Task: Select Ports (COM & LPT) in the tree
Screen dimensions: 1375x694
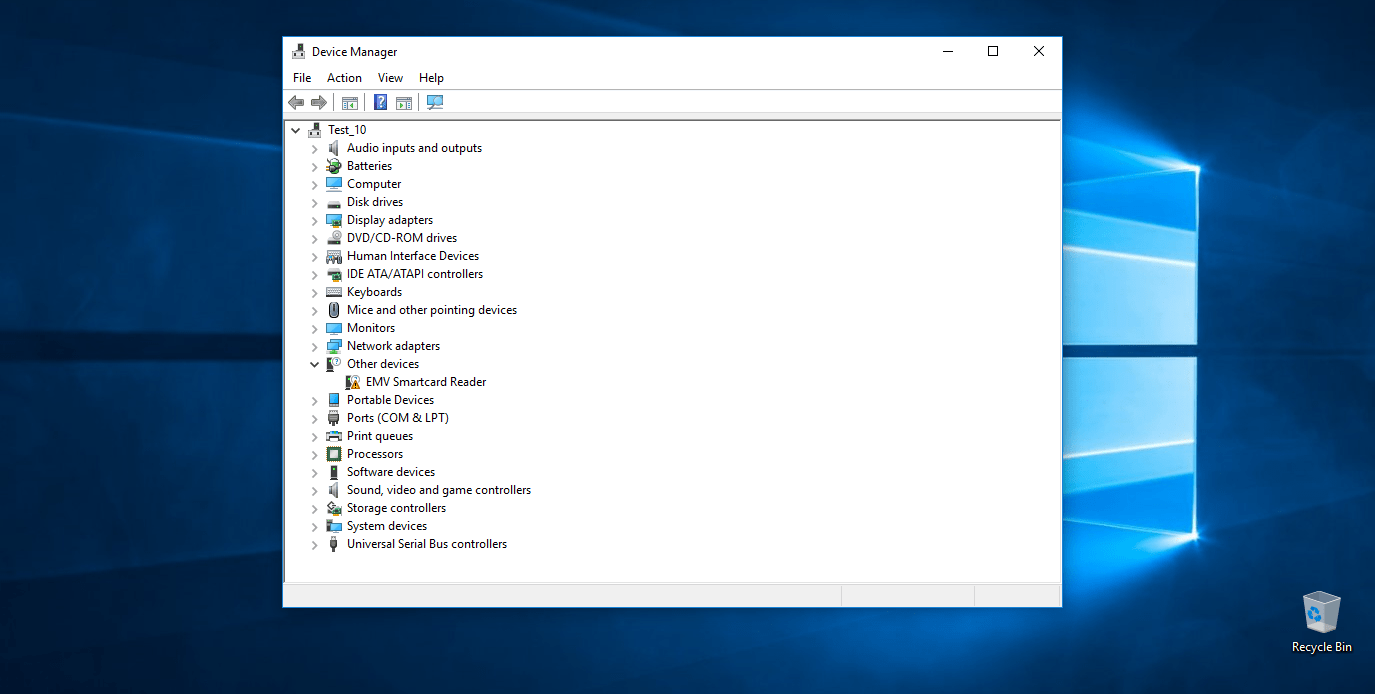Action: coord(396,417)
